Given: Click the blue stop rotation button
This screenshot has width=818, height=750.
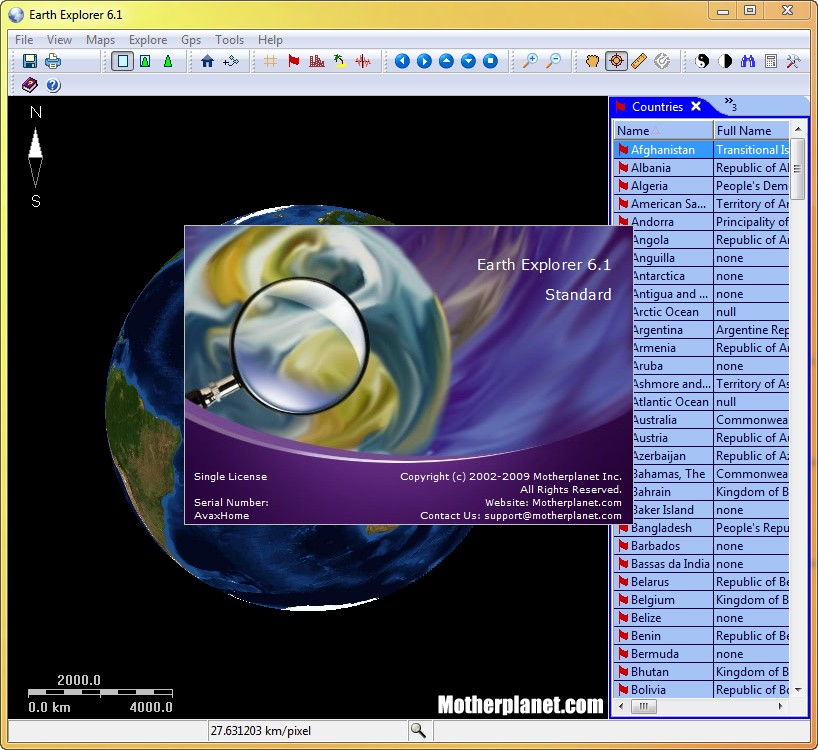Looking at the screenshot, I should (x=490, y=61).
